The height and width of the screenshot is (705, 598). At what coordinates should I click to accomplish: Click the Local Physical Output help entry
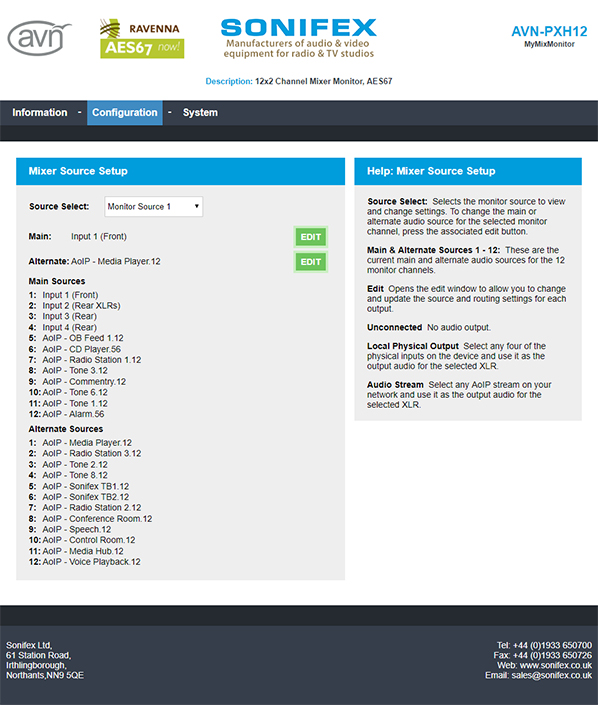coord(456,356)
